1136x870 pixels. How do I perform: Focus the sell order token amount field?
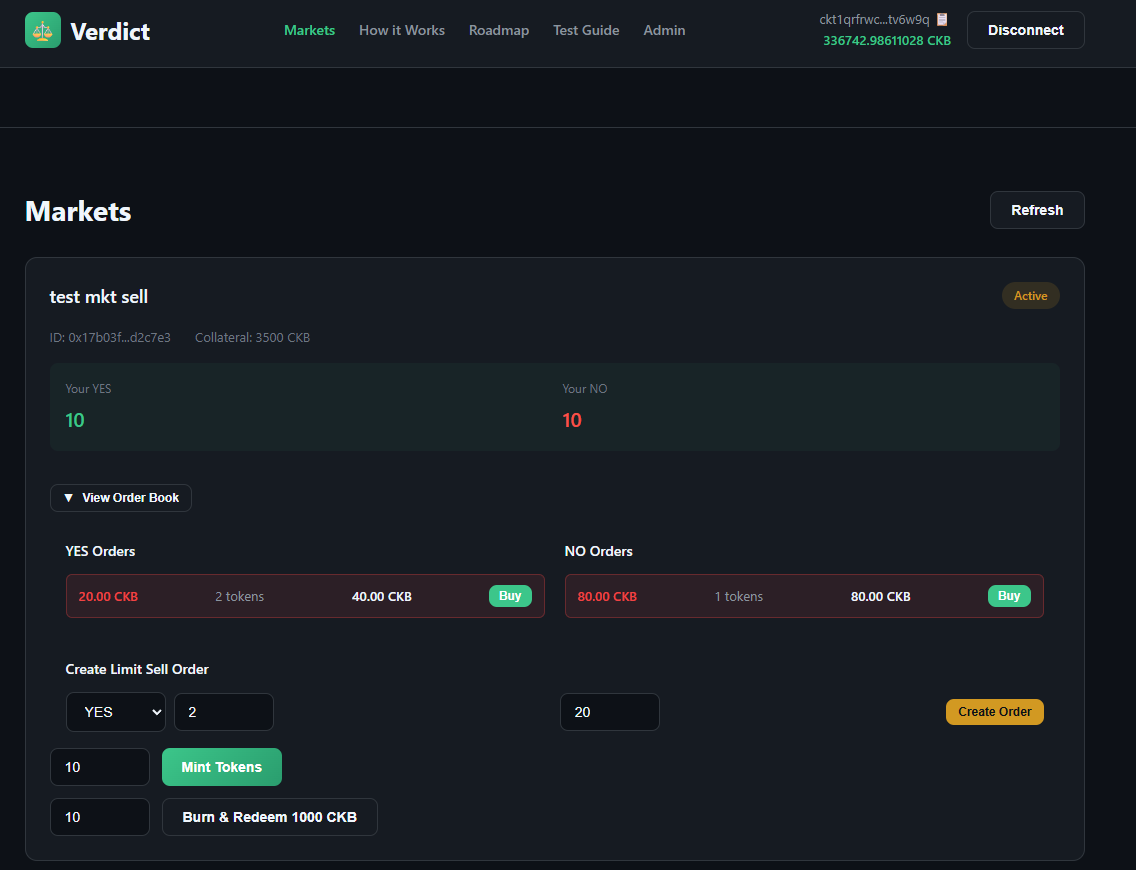pos(224,712)
